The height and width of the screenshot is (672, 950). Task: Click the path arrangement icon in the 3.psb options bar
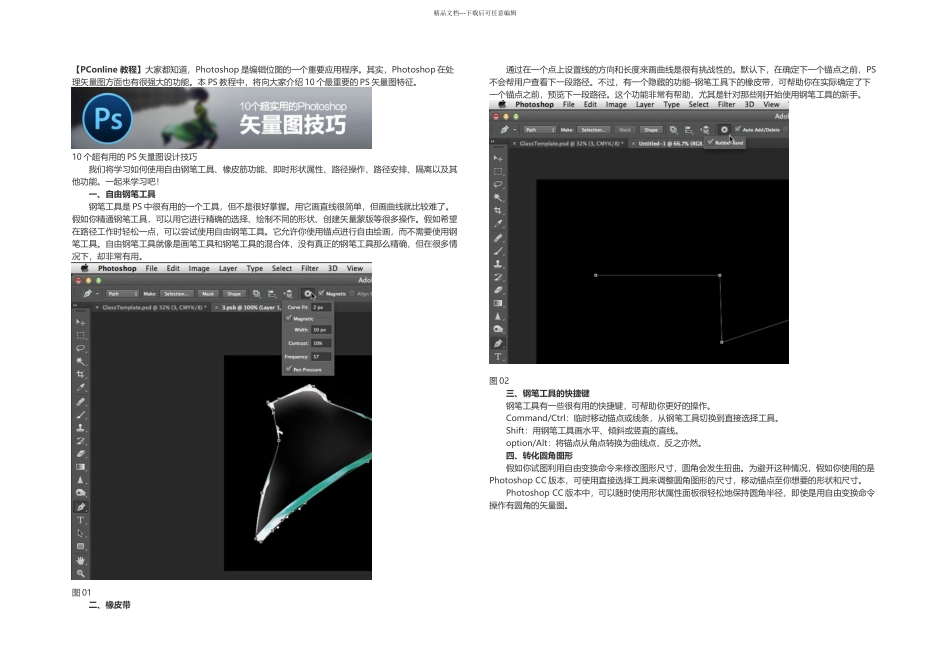pyautogui.click(x=288, y=294)
